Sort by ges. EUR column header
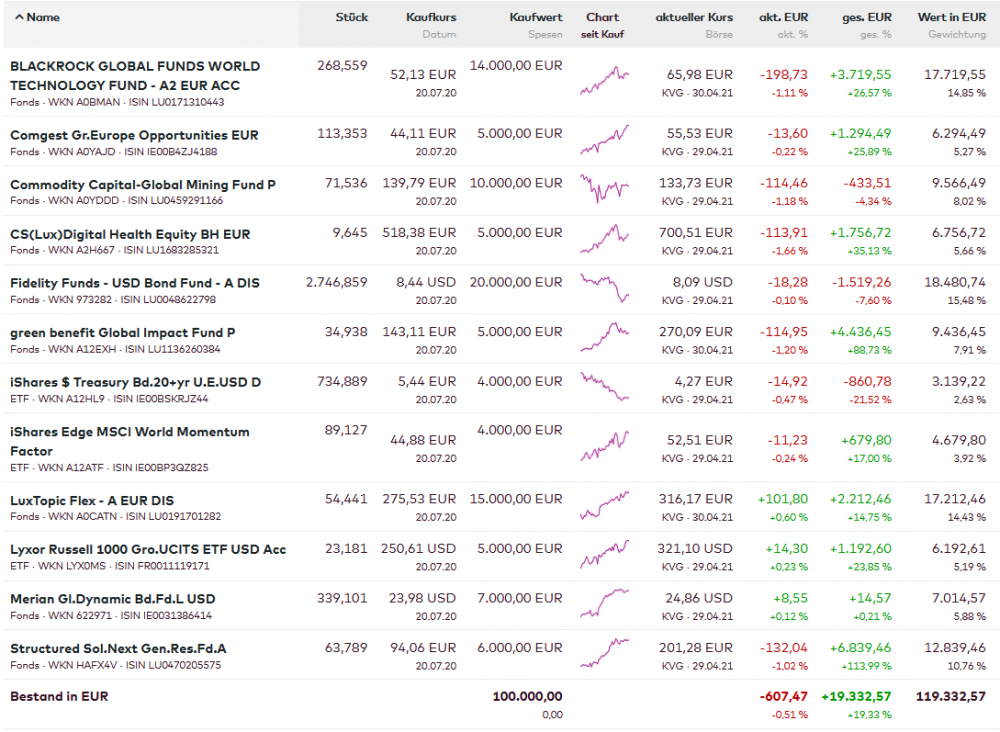1000x732 pixels. (866, 17)
